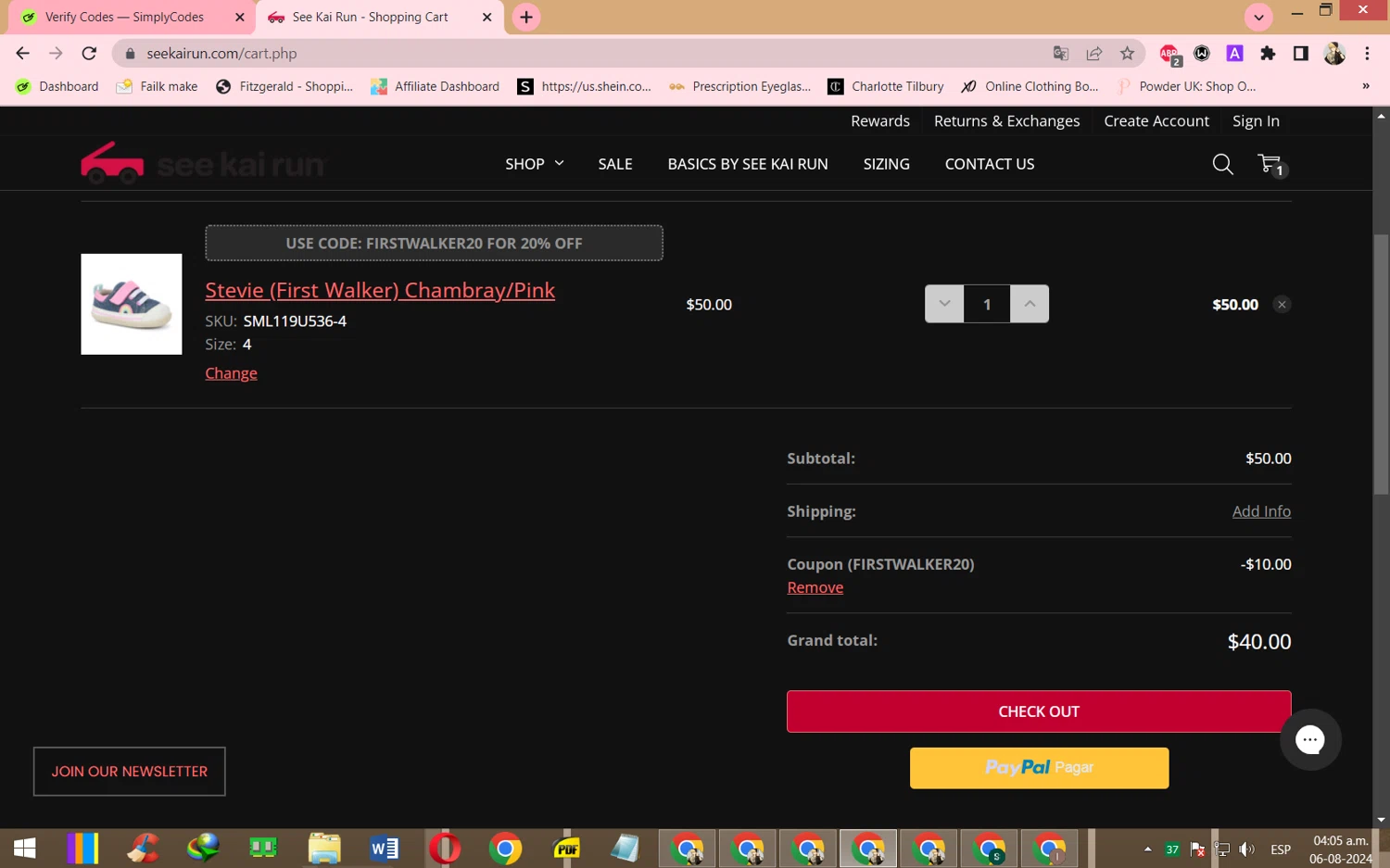Open the CONTACT US menu item
This screenshot has height=868, width=1390.
point(990,164)
